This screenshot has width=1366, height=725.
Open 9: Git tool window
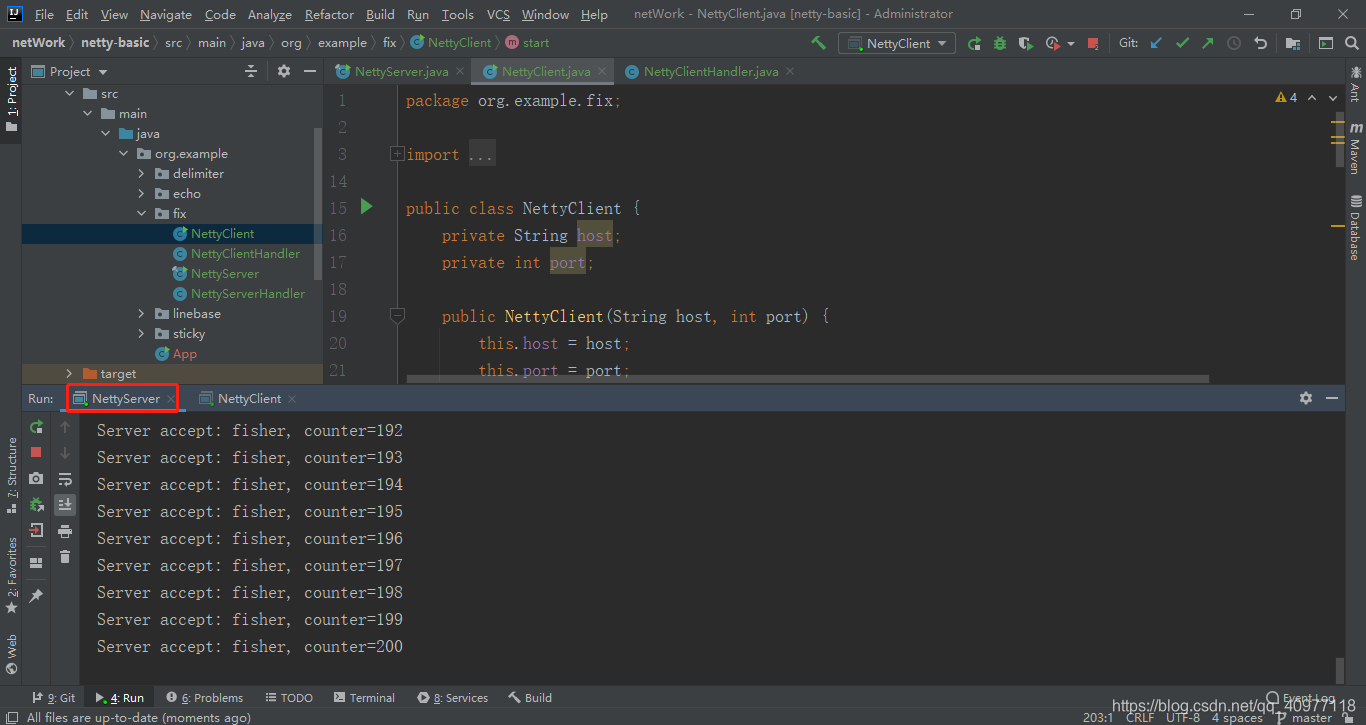54,698
